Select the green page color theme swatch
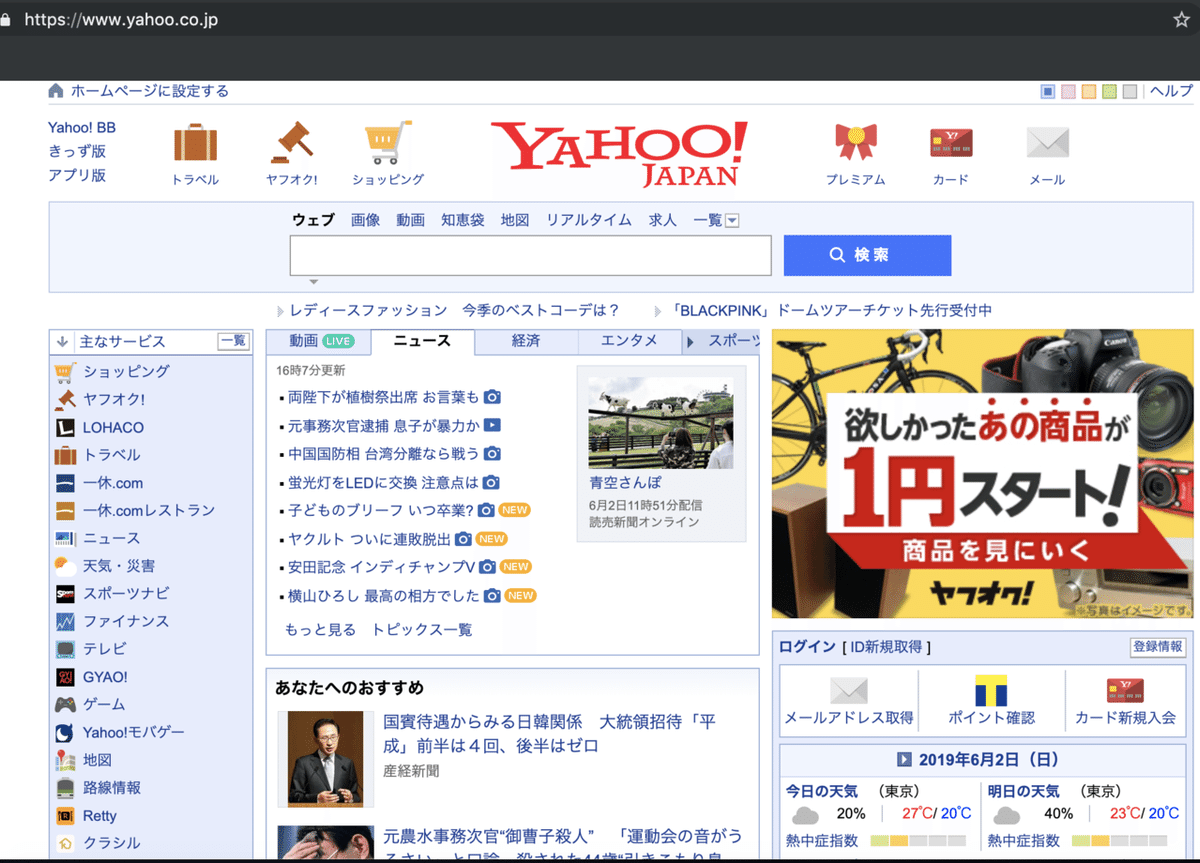The image size is (1200, 863). pyautogui.click(x=1109, y=92)
